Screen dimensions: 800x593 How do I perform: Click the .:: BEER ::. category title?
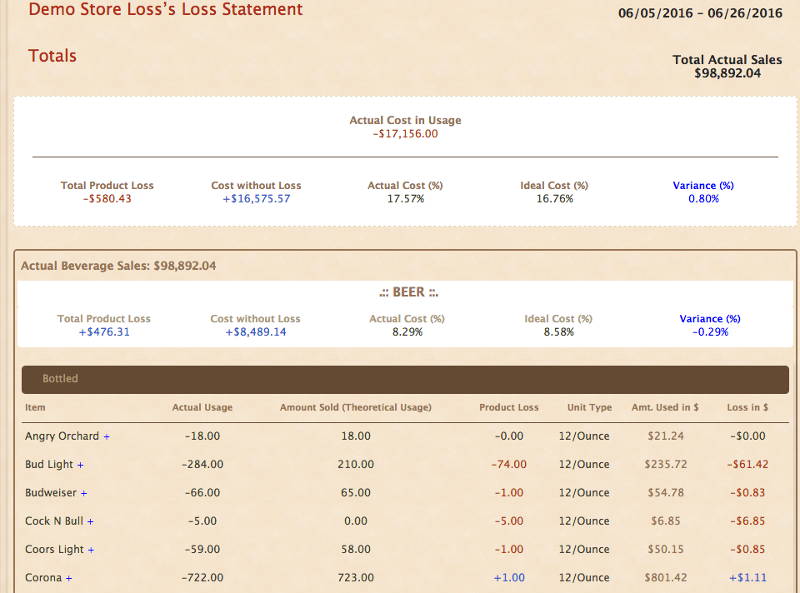[409, 292]
